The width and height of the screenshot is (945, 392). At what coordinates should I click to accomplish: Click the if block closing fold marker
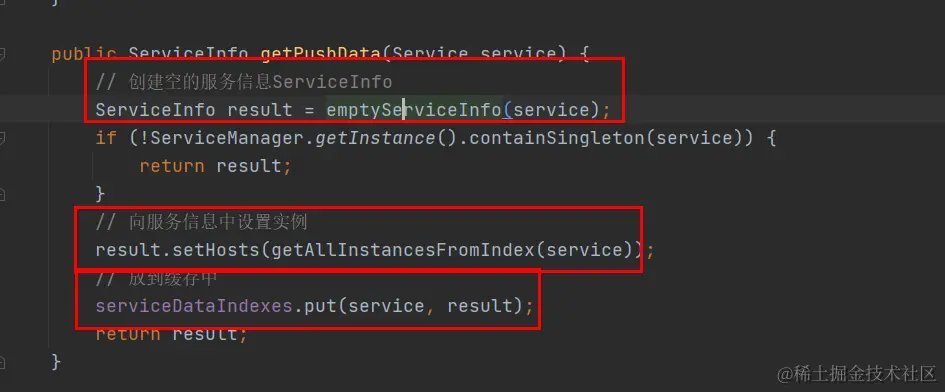click(x=2, y=194)
